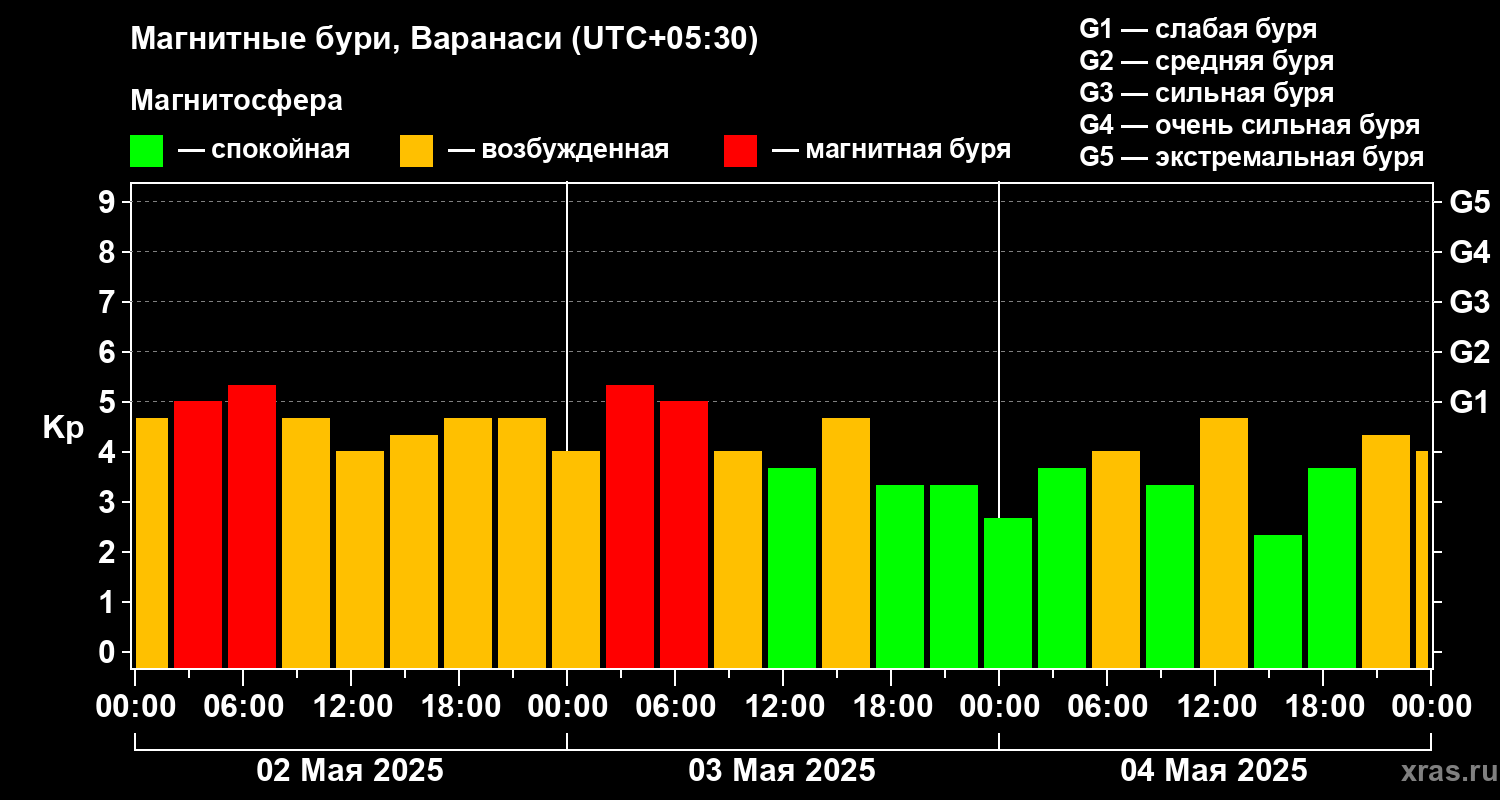Image resolution: width=1500 pixels, height=800 pixels.
Task: Click the 'G3 — сильная буря' legend line
Action: point(1207,93)
